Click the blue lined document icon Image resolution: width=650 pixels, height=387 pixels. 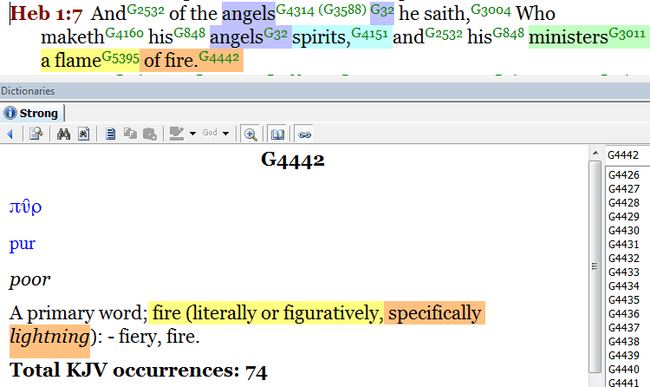(x=110, y=134)
